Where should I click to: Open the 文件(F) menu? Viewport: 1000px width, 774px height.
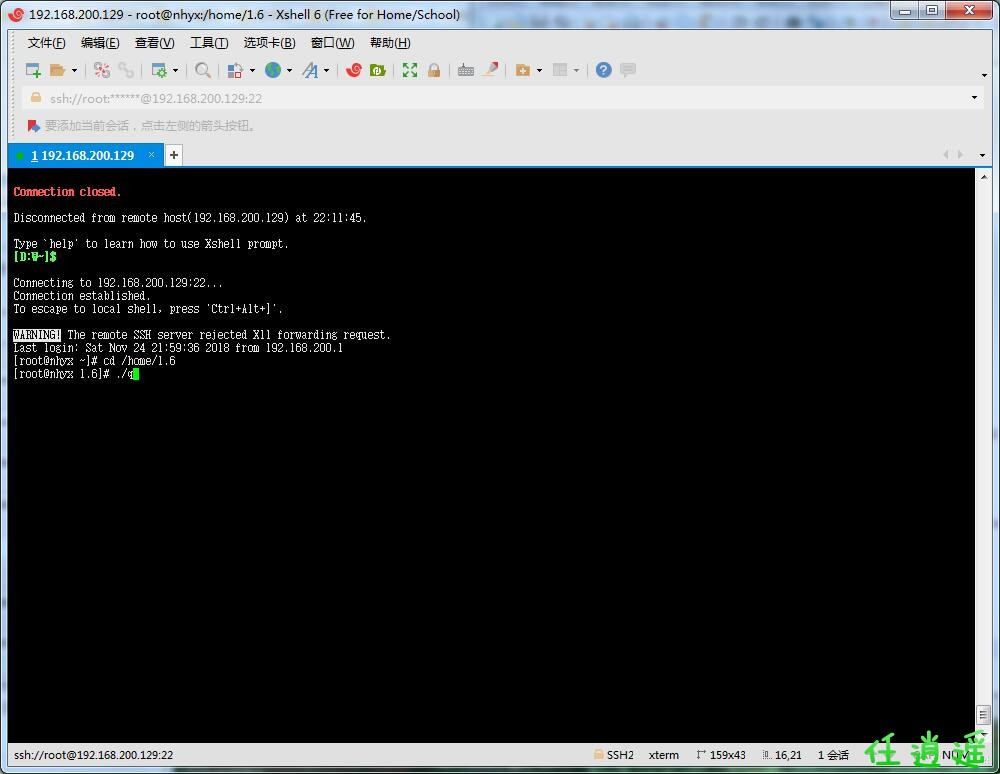(47, 43)
